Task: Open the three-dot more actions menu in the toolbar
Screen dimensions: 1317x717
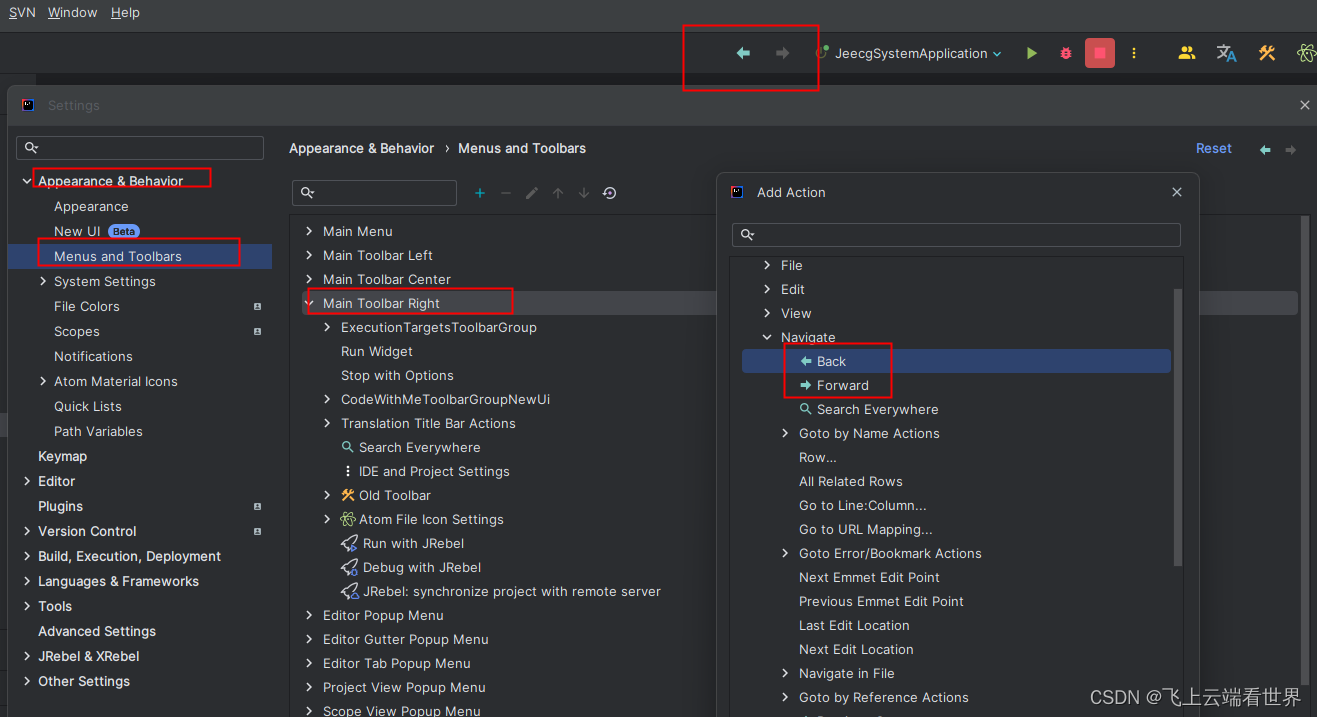Action: pos(1134,53)
